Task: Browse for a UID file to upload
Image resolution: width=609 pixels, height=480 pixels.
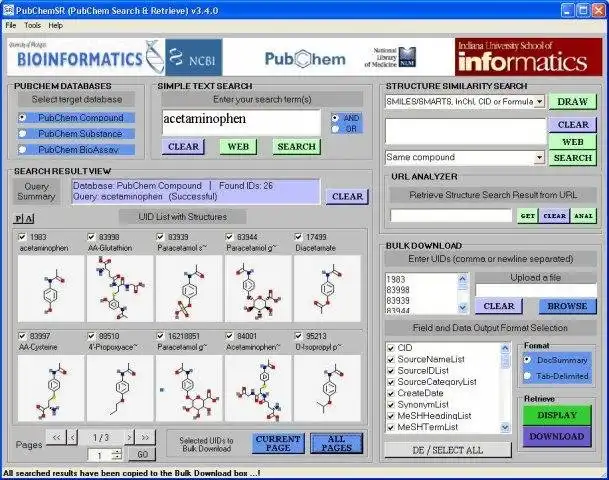Action: tap(567, 306)
